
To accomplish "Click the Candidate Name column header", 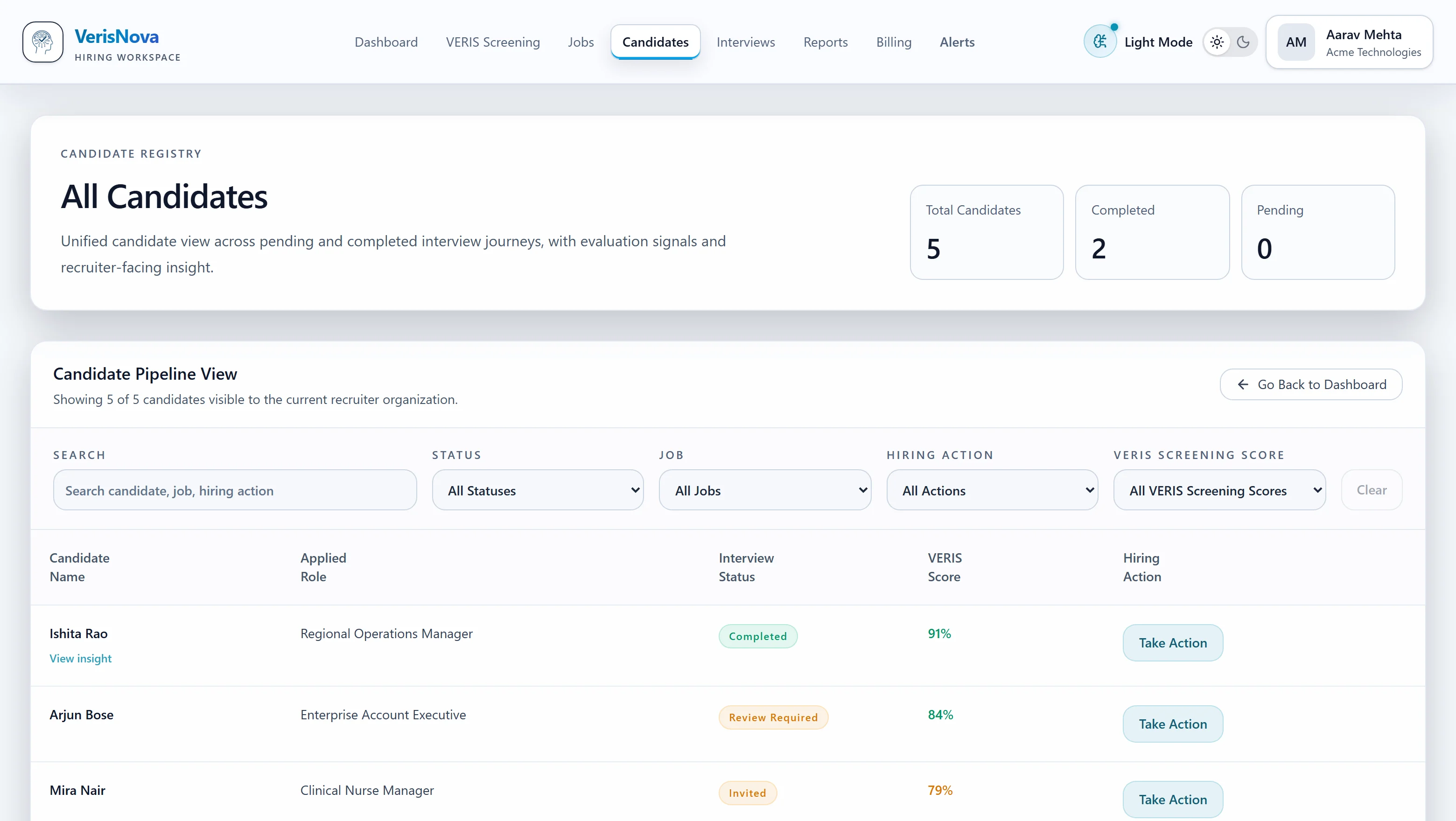I will pyautogui.click(x=79, y=567).
